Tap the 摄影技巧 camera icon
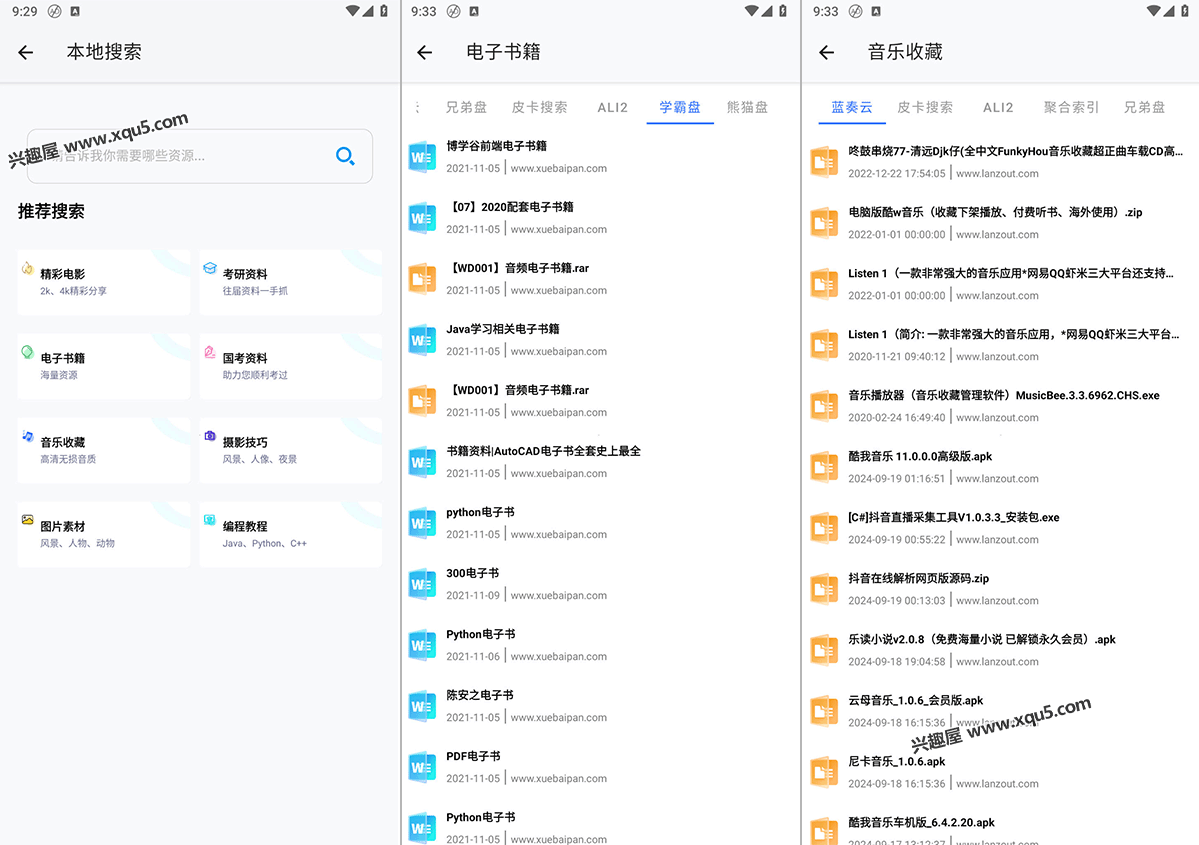This screenshot has height=845, width=1199. pyautogui.click(x=210, y=437)
